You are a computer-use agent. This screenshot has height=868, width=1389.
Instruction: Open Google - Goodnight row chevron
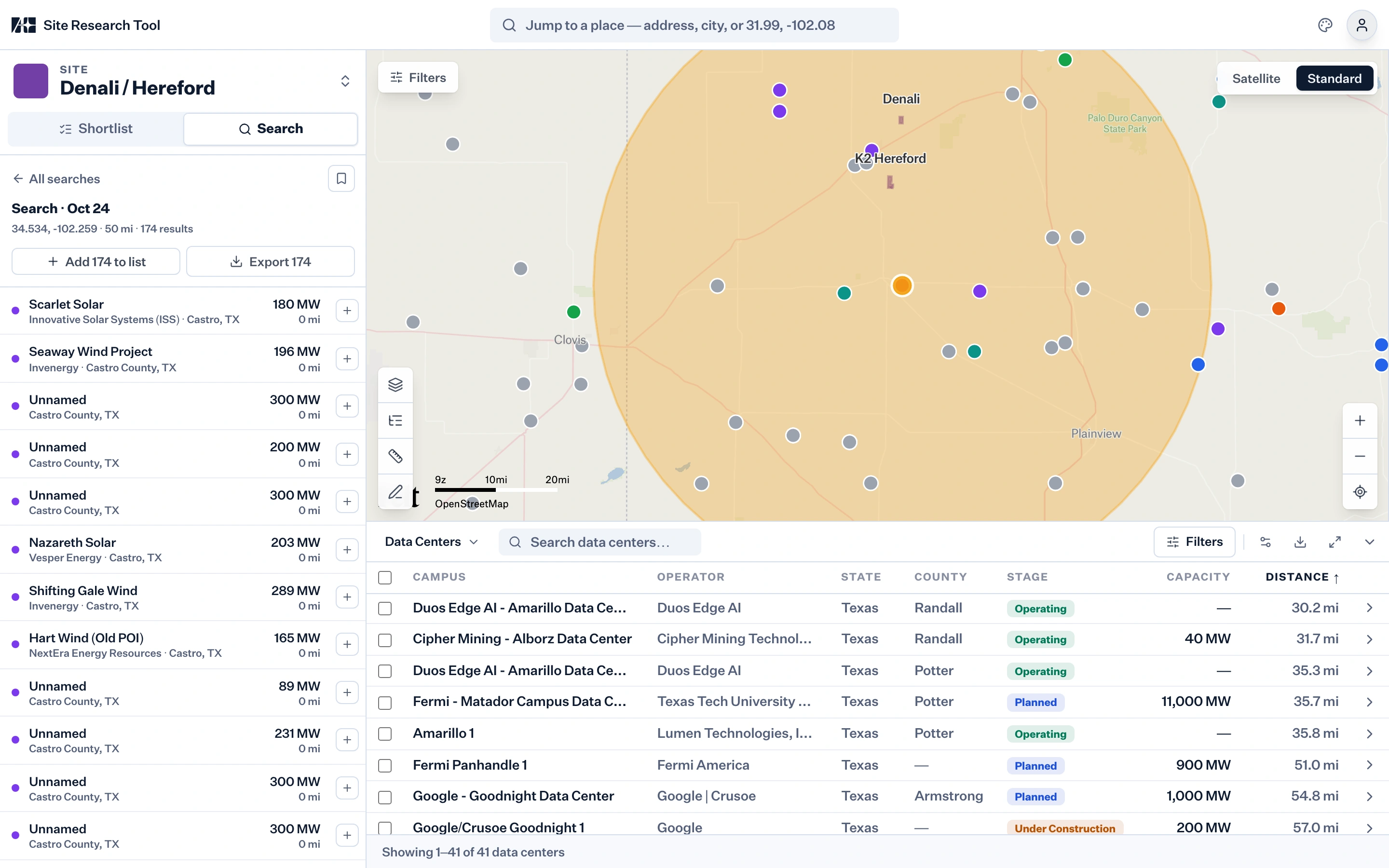tap(1370, 796)
